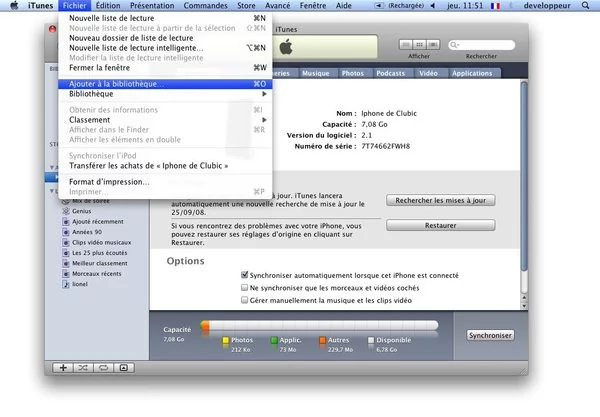The width and height of the screenshot is (600, 417).
Task: Toggle shuffle playback button
Action: [83, 368]
